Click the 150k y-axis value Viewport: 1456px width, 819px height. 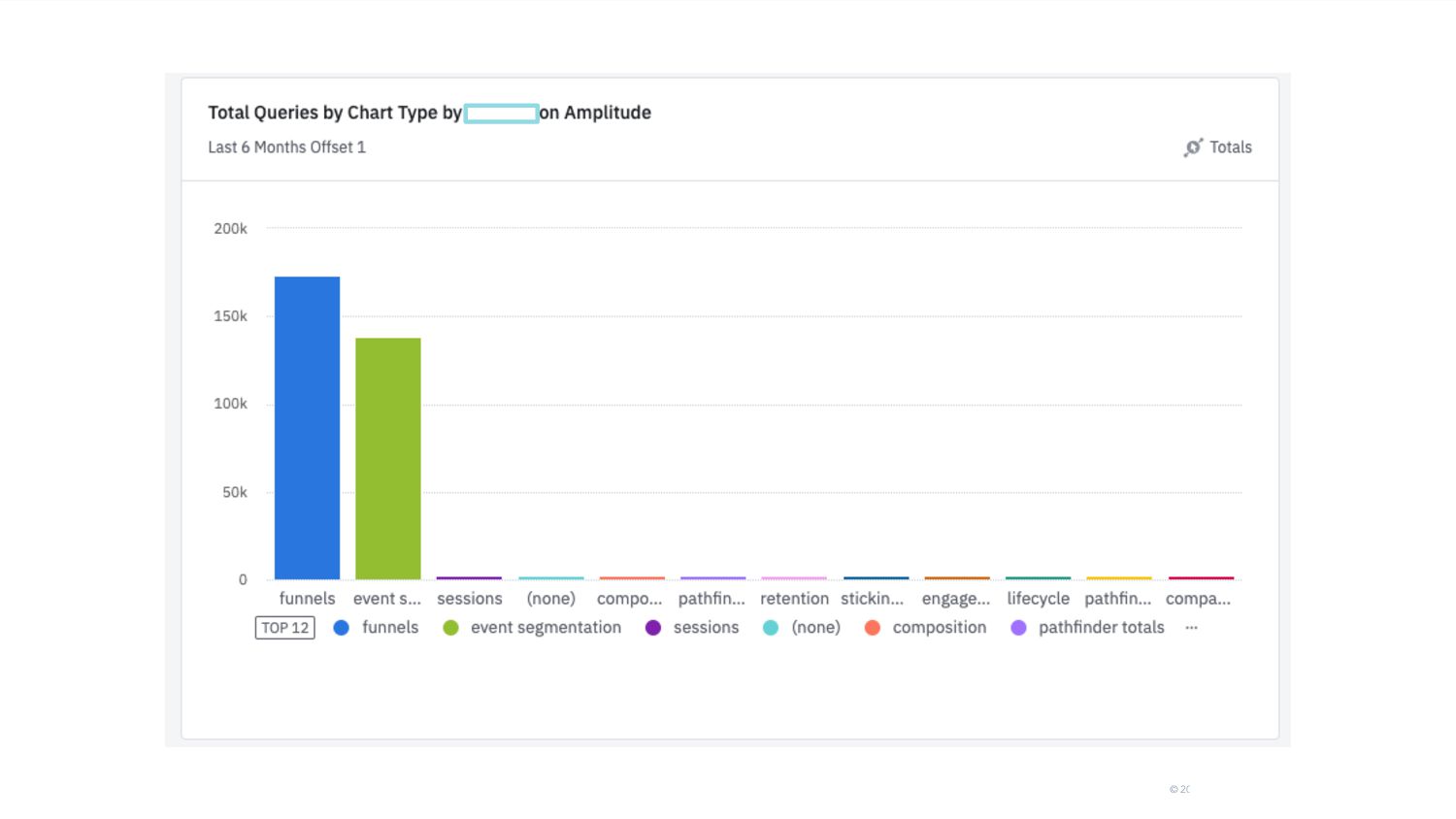(231, 316)
